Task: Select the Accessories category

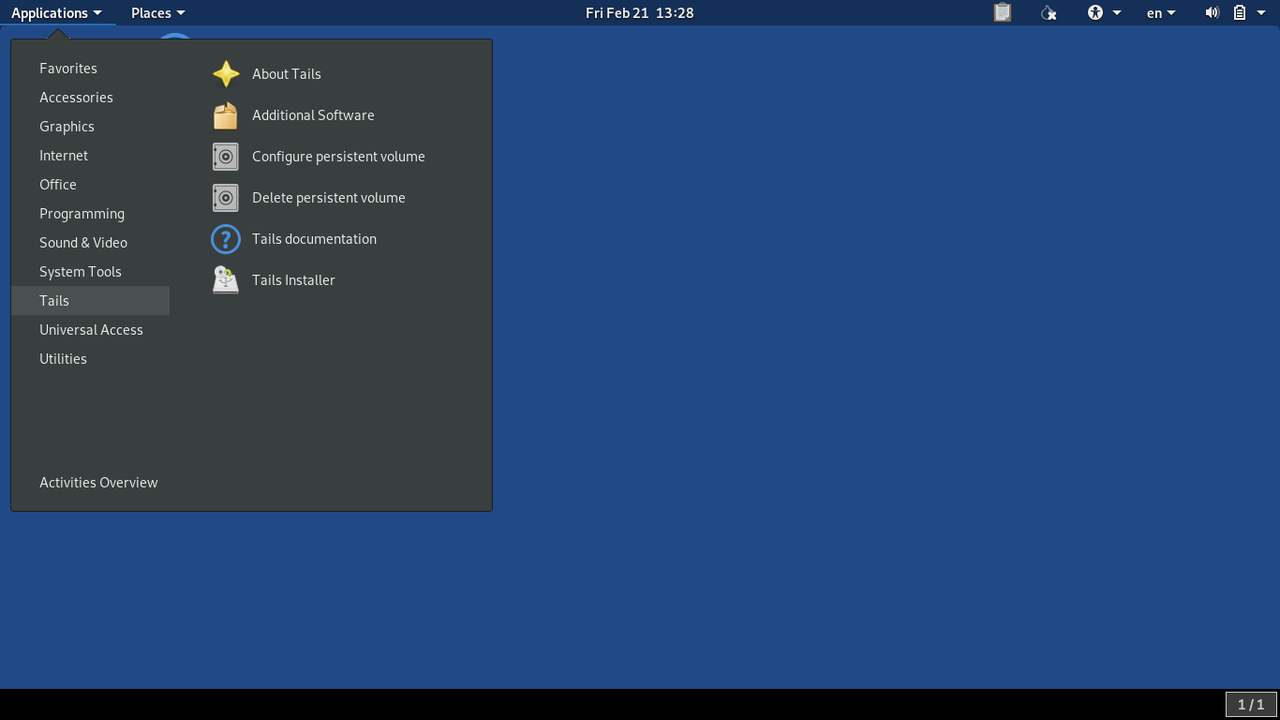Action: click(x=90, y=97)
